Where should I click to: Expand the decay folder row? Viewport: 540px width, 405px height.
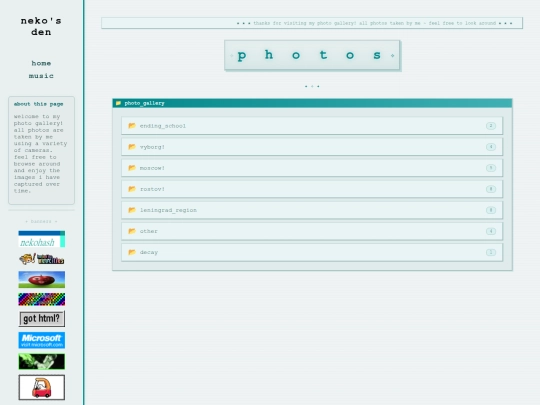pos(312,252)
